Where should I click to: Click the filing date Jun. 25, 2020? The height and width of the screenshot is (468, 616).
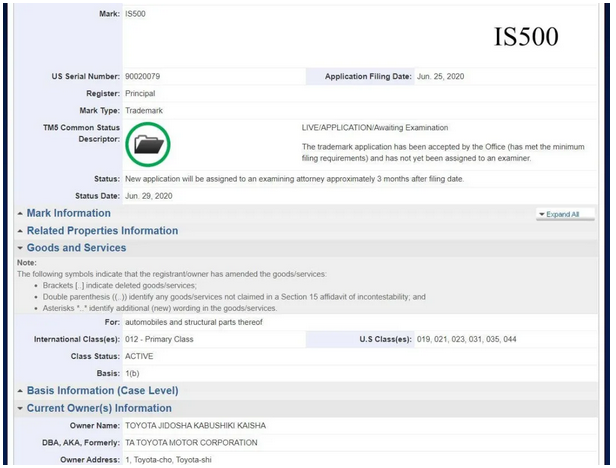tap(440, 76)
